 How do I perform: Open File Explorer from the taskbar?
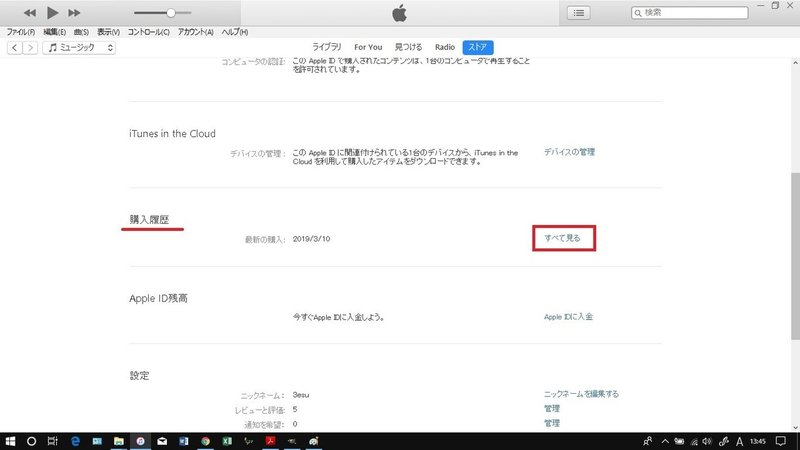click(118, 441)
